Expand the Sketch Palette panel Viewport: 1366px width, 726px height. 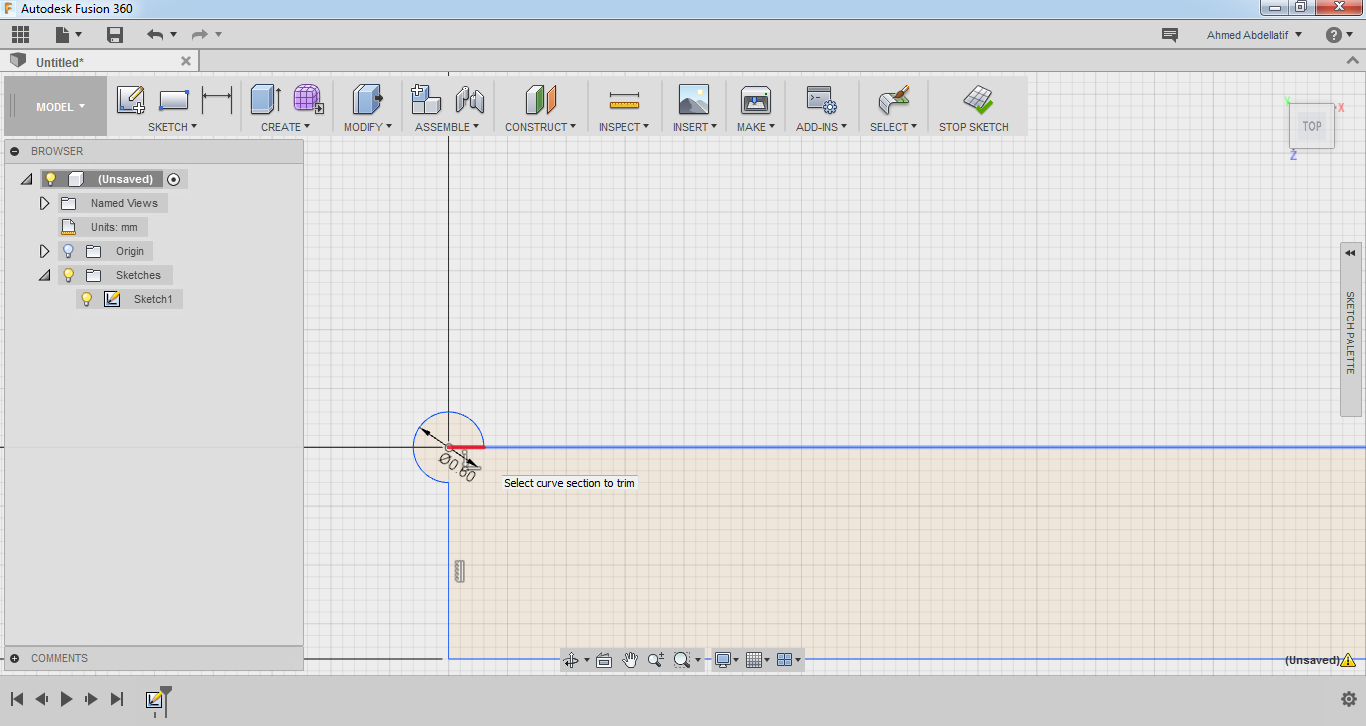(1351, 253)
